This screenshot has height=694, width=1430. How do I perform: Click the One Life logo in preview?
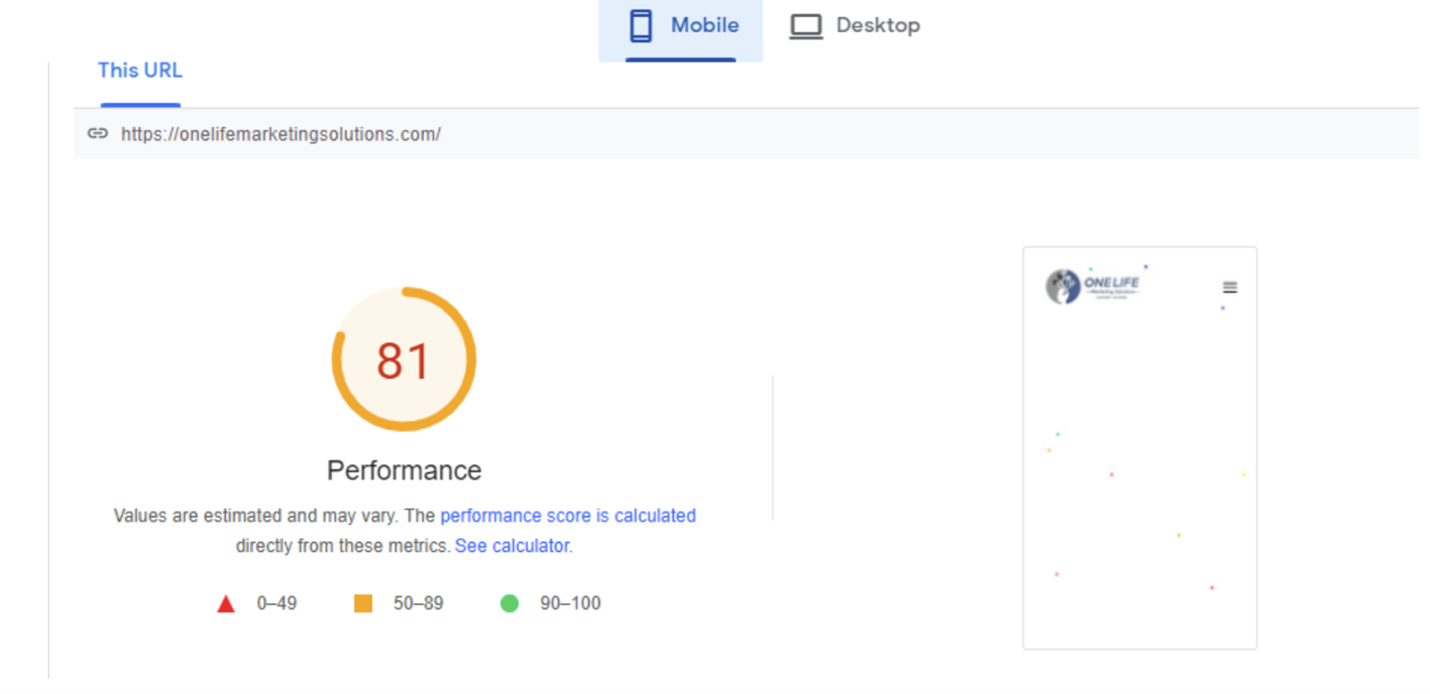click(x=1093, y=286)
